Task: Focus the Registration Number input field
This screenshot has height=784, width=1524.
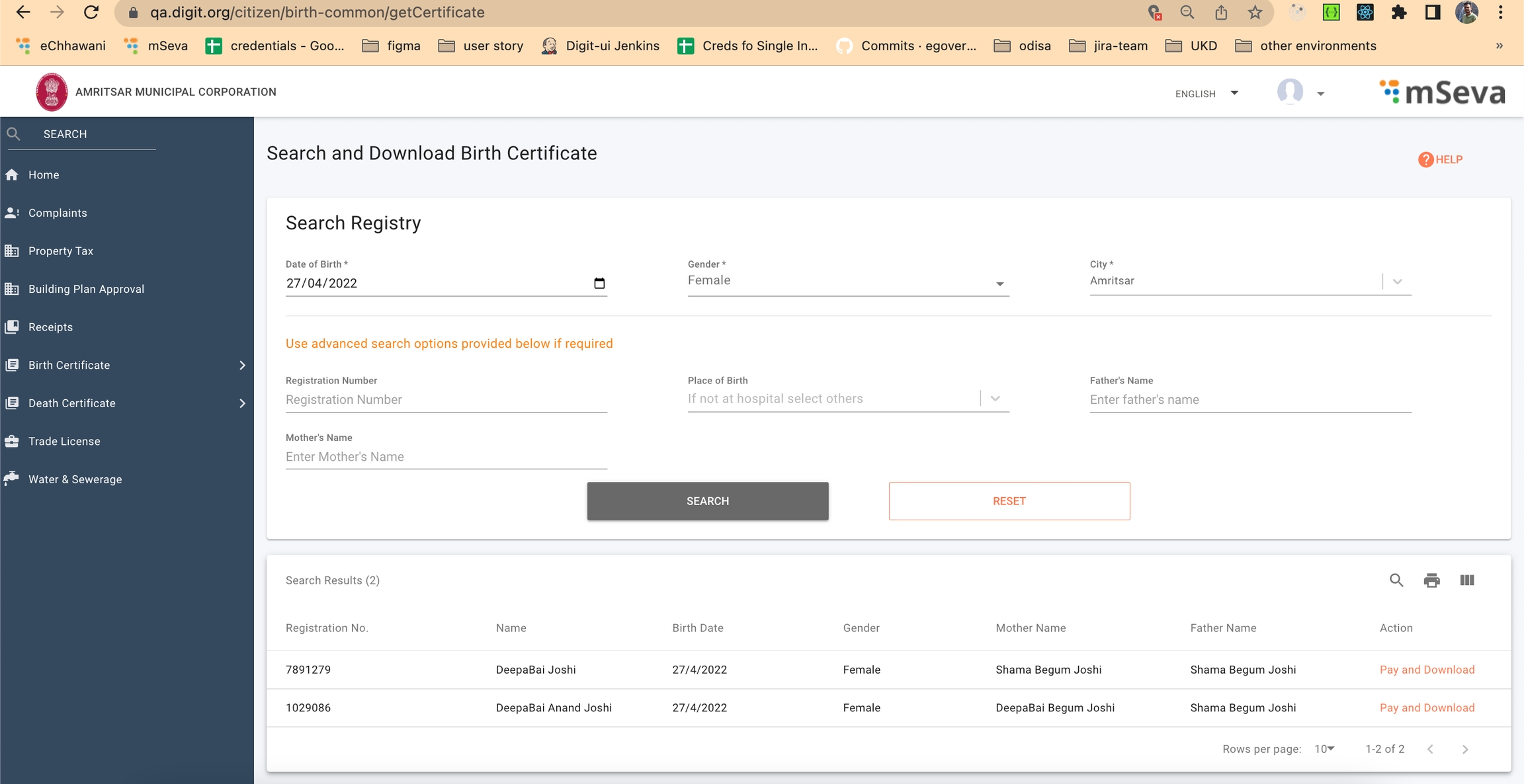Action: point(446,400)
